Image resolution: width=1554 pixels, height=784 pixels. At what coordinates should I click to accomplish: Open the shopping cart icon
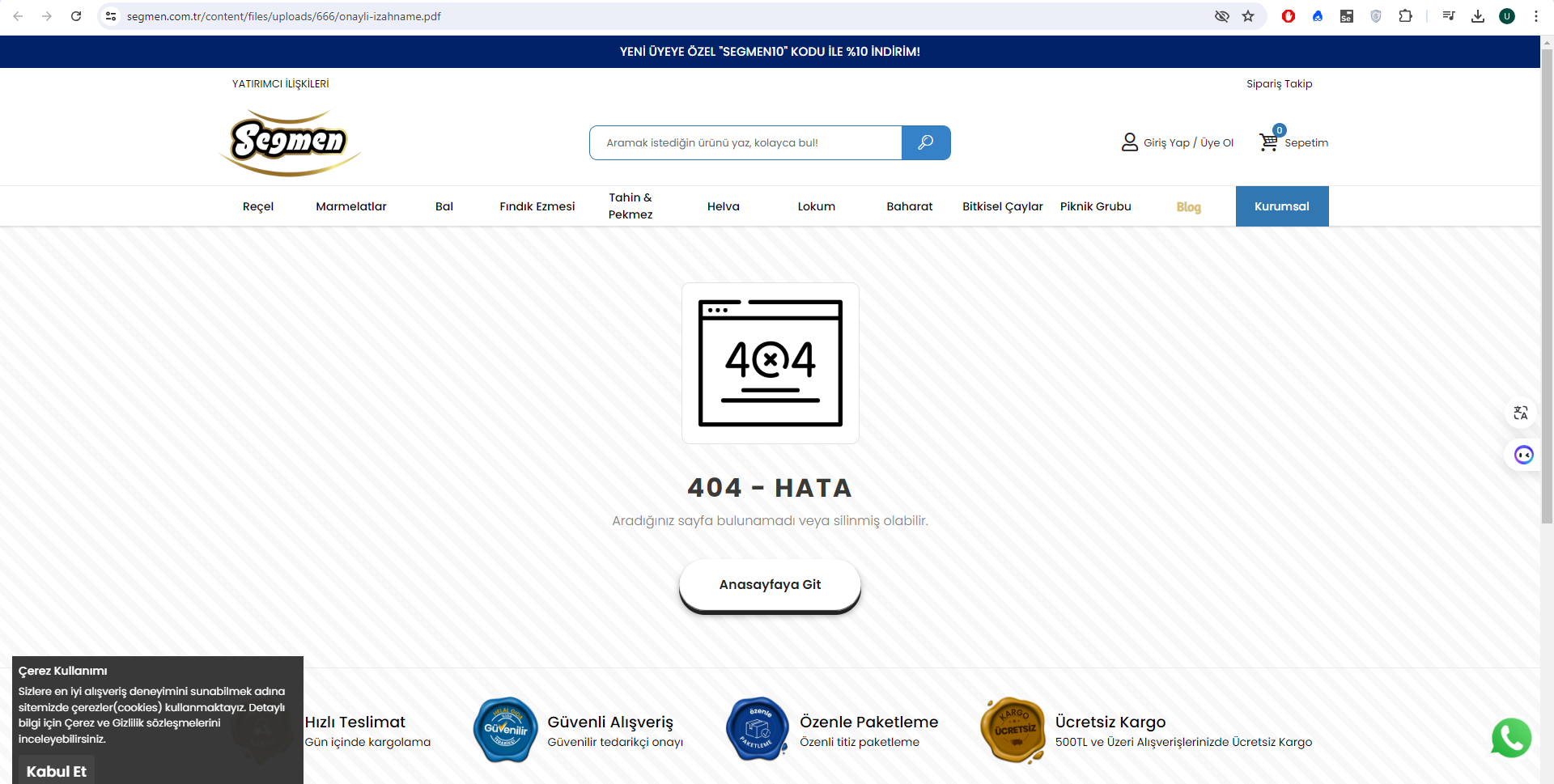[x=1269, y=142]
